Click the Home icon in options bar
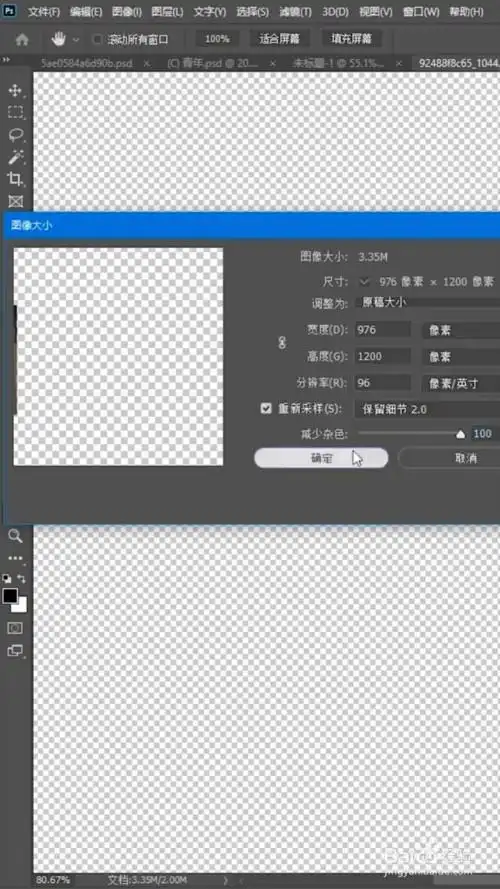The height and width of the screenshot is (889, 500). pos(22,39)
